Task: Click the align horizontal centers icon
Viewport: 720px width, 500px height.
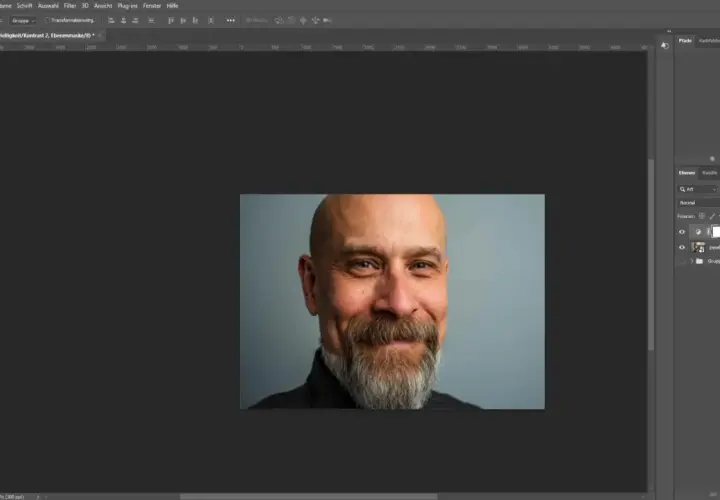Action: (x=123, y=20)
